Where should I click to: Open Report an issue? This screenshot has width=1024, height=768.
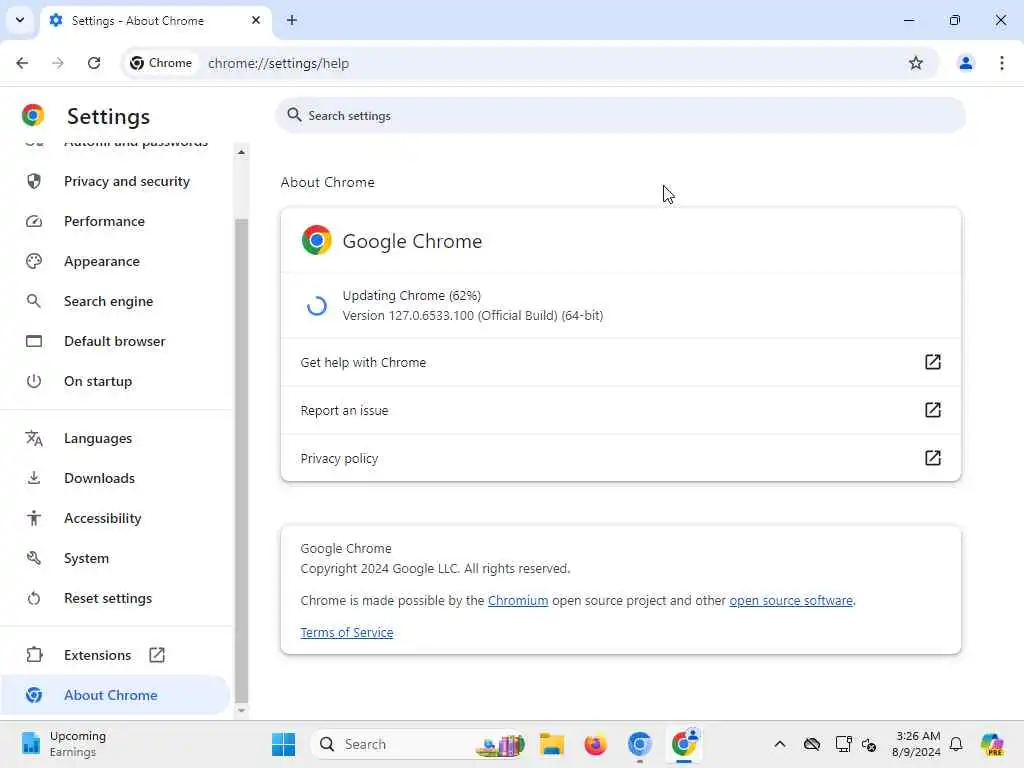[620, 410]
